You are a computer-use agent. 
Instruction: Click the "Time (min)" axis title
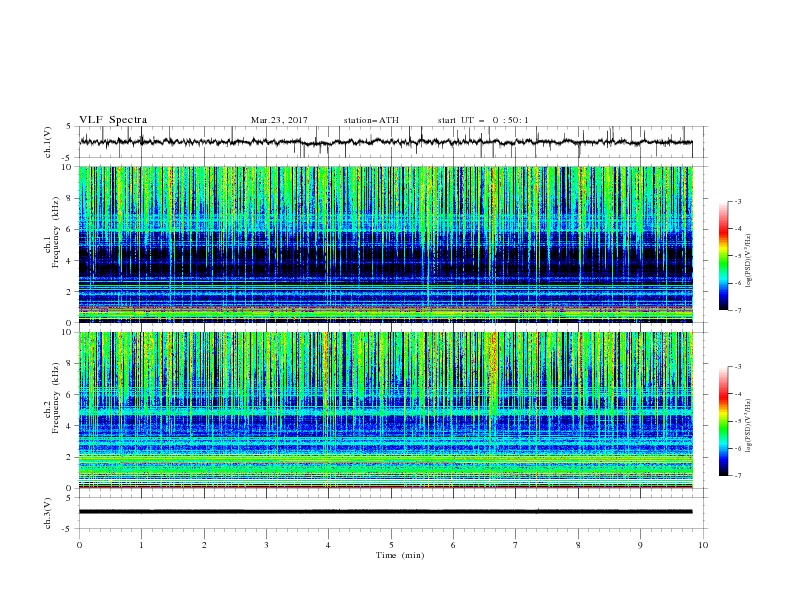pyautogui.click(x=400, y=555)
